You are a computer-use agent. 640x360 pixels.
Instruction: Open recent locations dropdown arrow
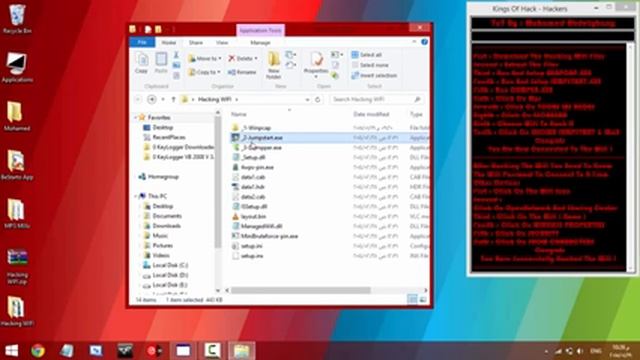click(x=163, y=99)
